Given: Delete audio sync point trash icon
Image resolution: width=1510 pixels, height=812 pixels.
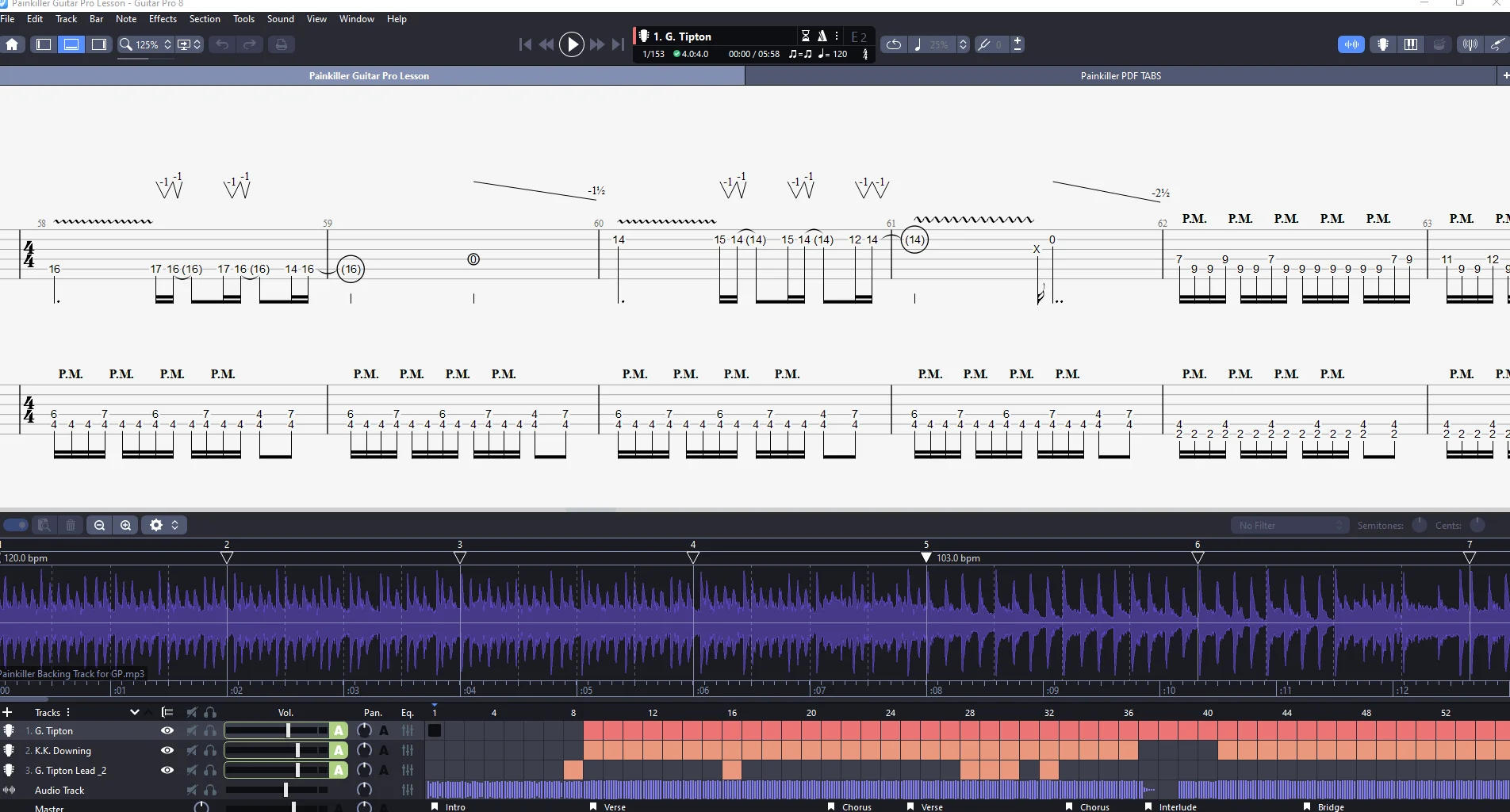Looking at the screenshot, I should pyautogui.click(x=71, y=525).
